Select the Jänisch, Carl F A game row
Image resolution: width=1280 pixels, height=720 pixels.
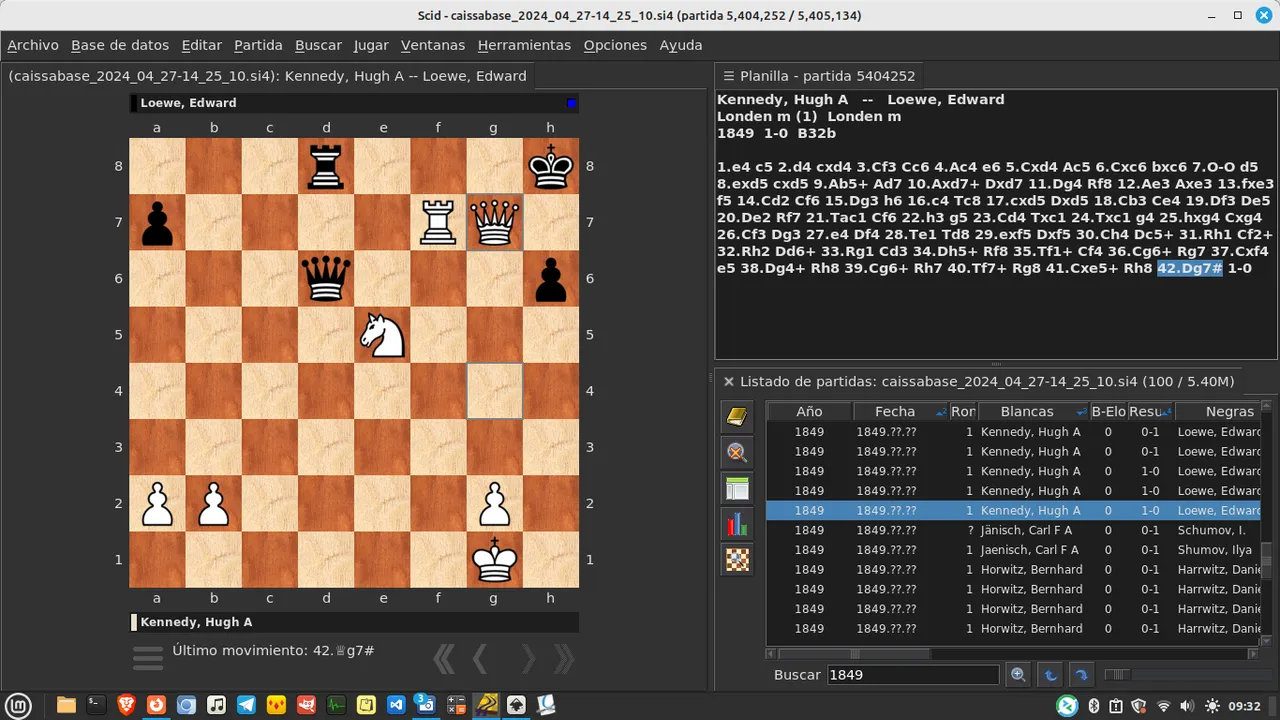click(1013, 530)
